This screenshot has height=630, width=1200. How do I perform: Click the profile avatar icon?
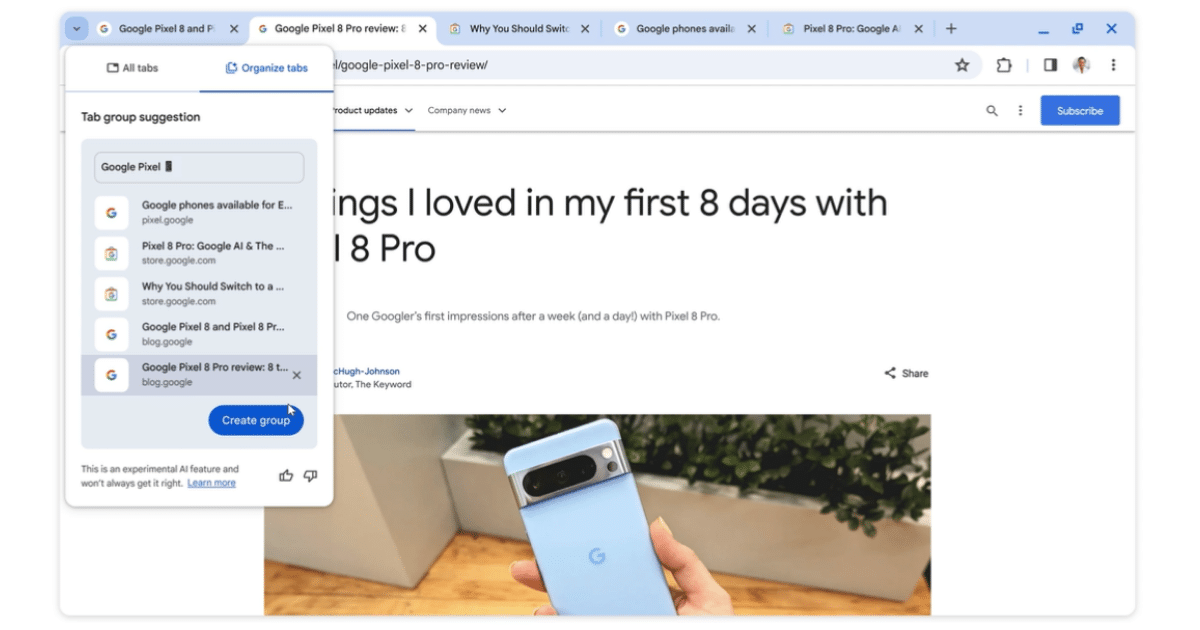[x=1081, y=65]
